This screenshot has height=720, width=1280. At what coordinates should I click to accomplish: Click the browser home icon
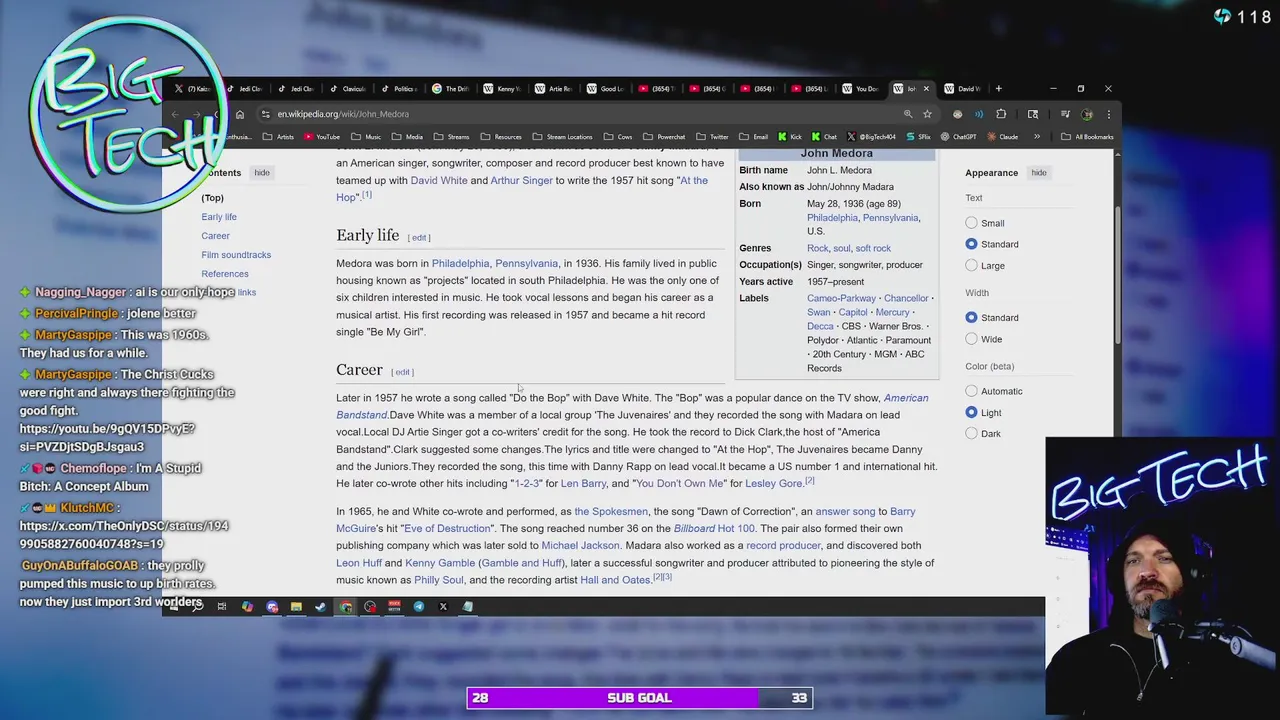pos(240,114)
